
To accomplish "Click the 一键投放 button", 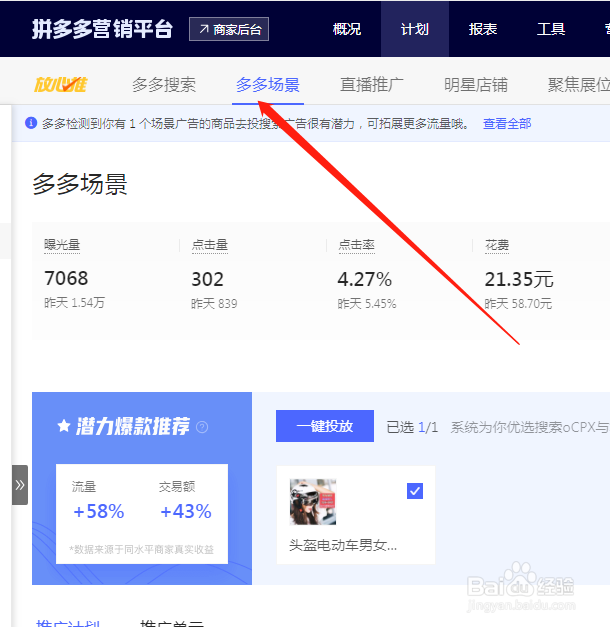I will (x=325, y=426).
